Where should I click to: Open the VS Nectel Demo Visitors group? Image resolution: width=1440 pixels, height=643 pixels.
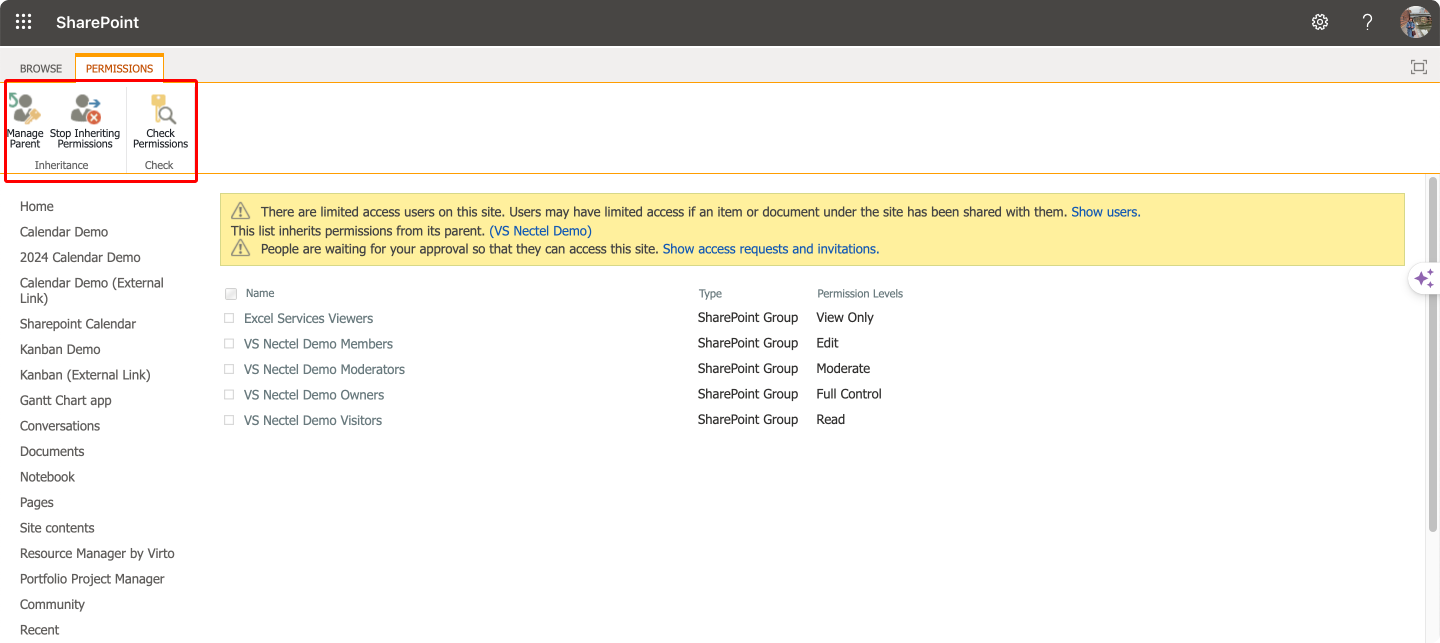tap(313, 420)
